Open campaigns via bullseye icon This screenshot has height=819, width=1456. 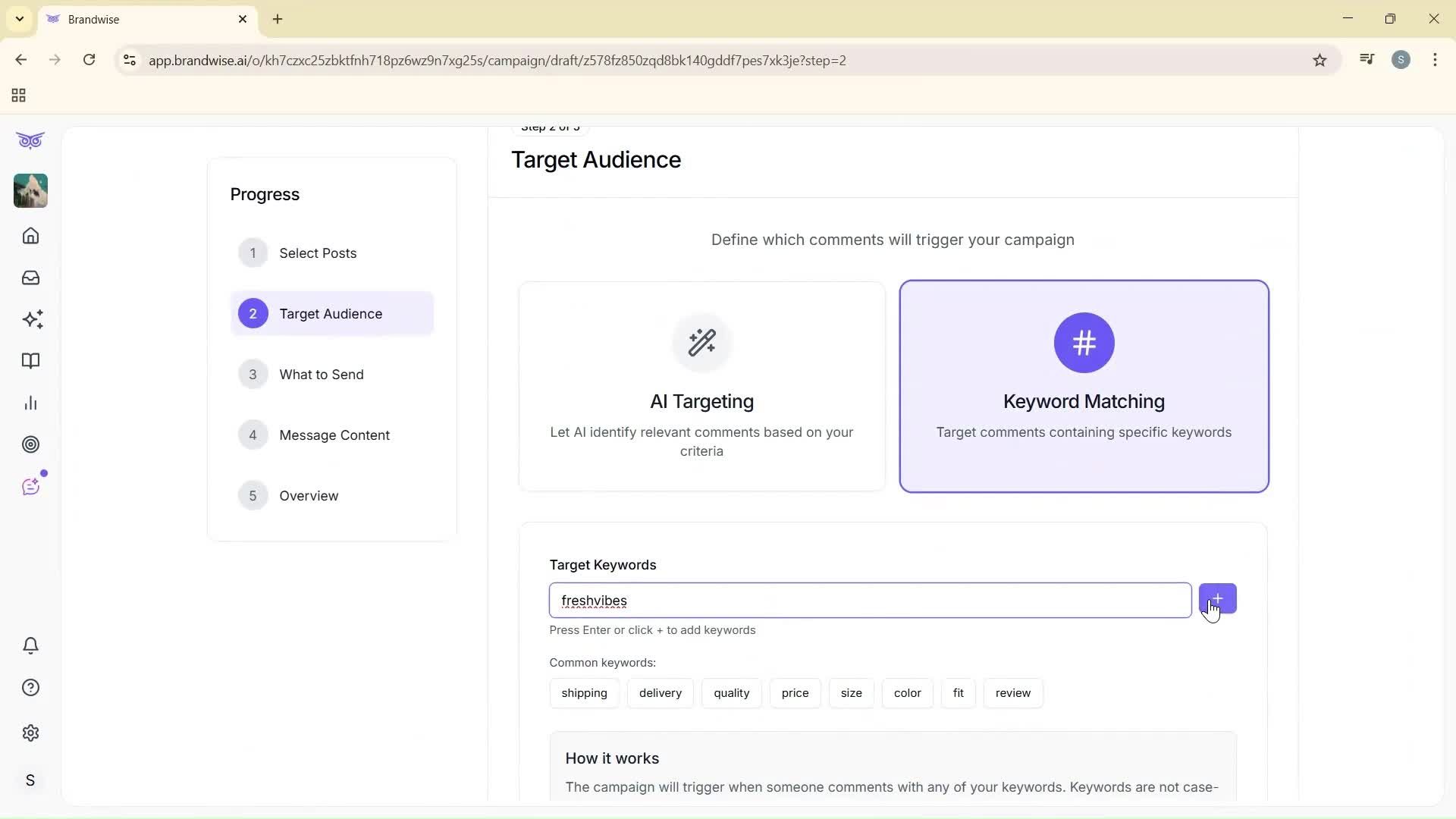tap(30, 444)
